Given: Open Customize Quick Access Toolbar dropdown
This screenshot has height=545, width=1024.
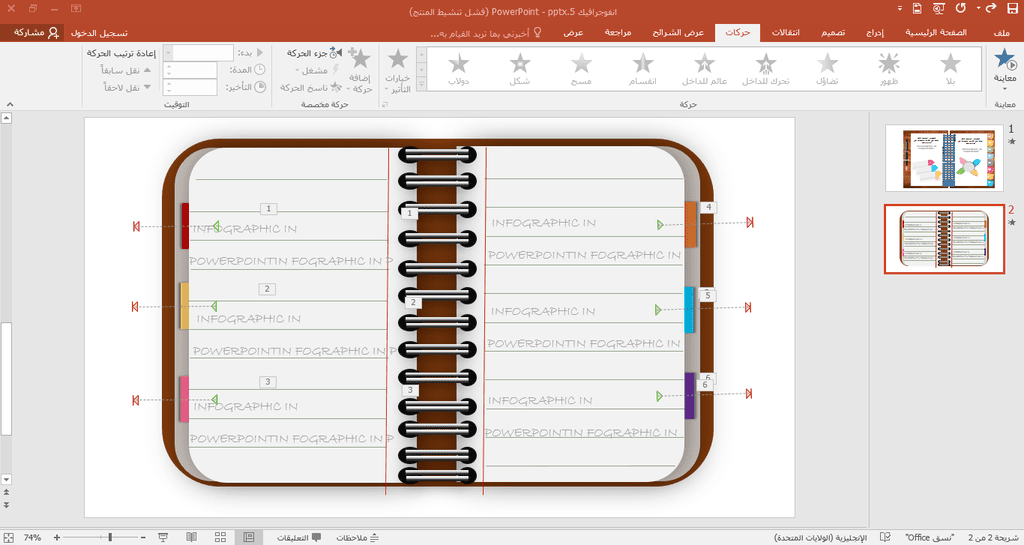Looking at the screenshot, I should [899, 8].
